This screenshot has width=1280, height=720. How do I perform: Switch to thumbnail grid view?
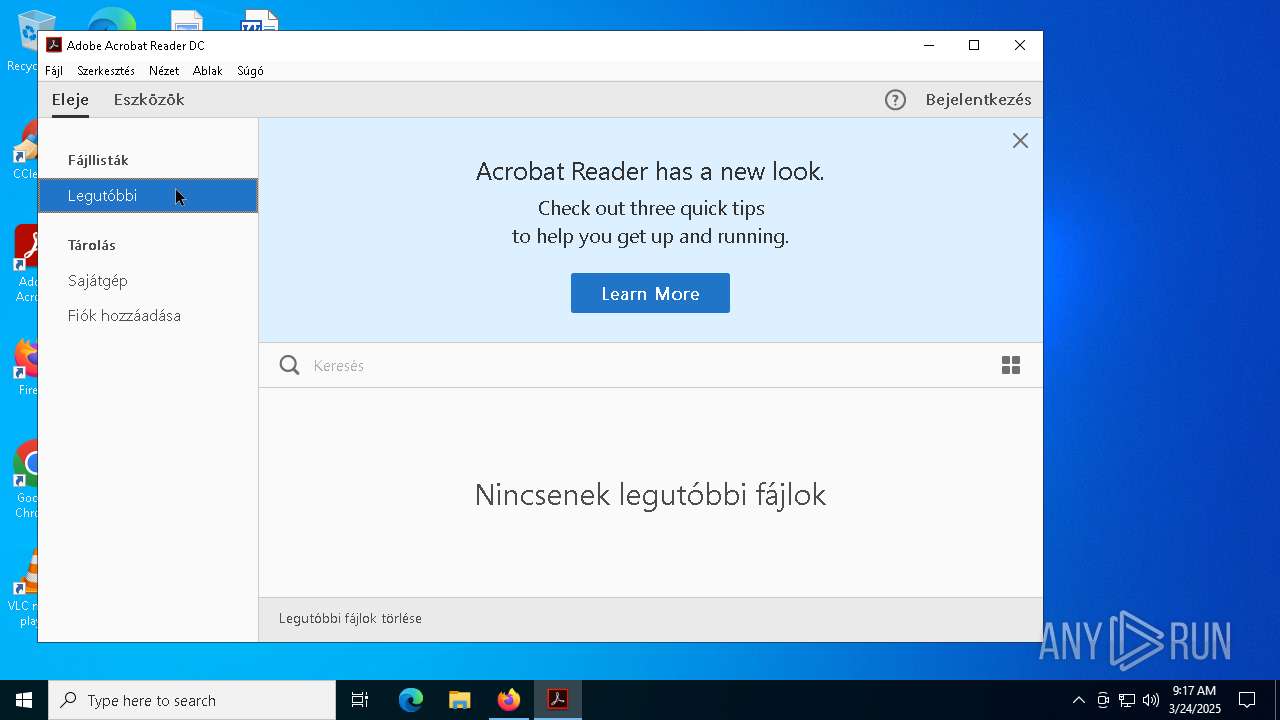click(1011, 365)
